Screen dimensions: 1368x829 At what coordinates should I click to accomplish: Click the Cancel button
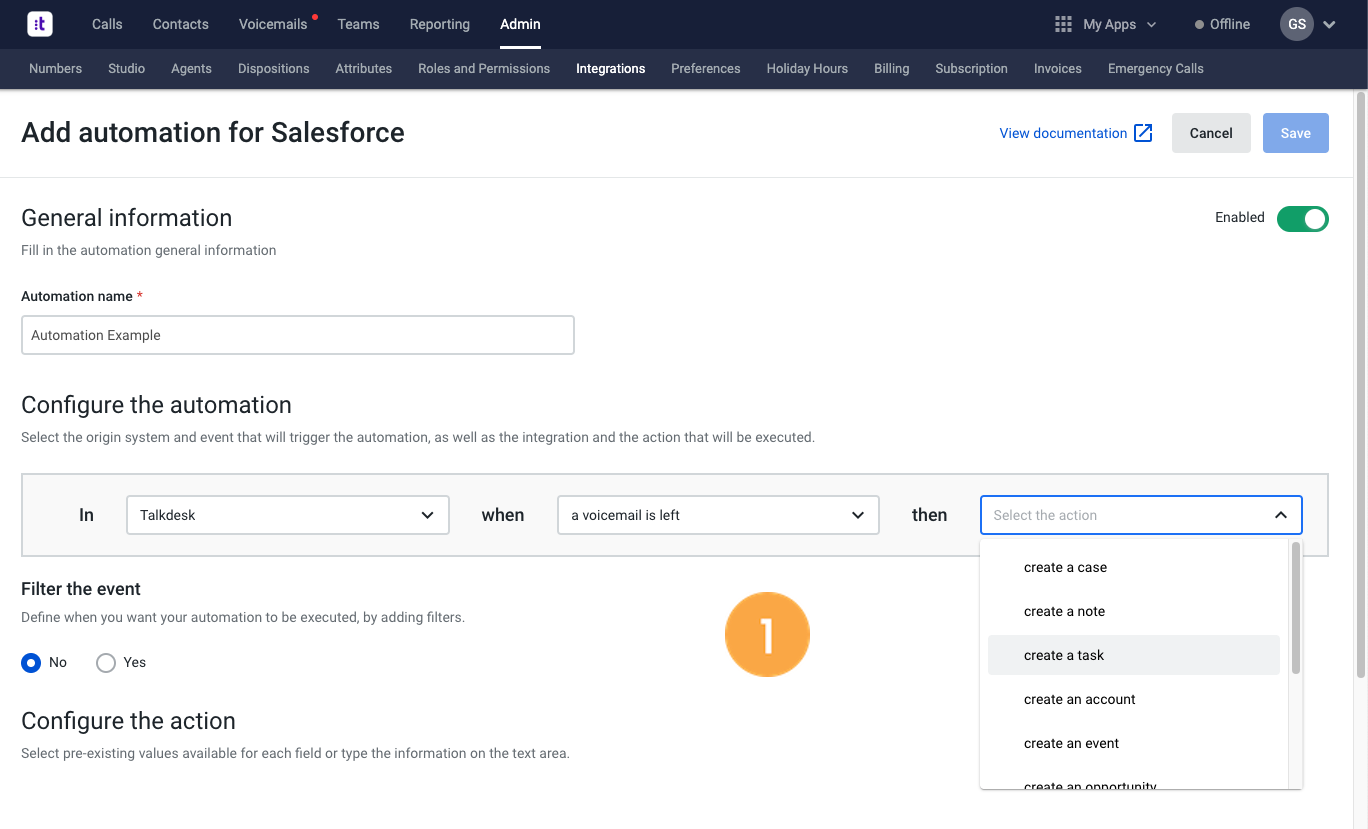click(1211, 133)
